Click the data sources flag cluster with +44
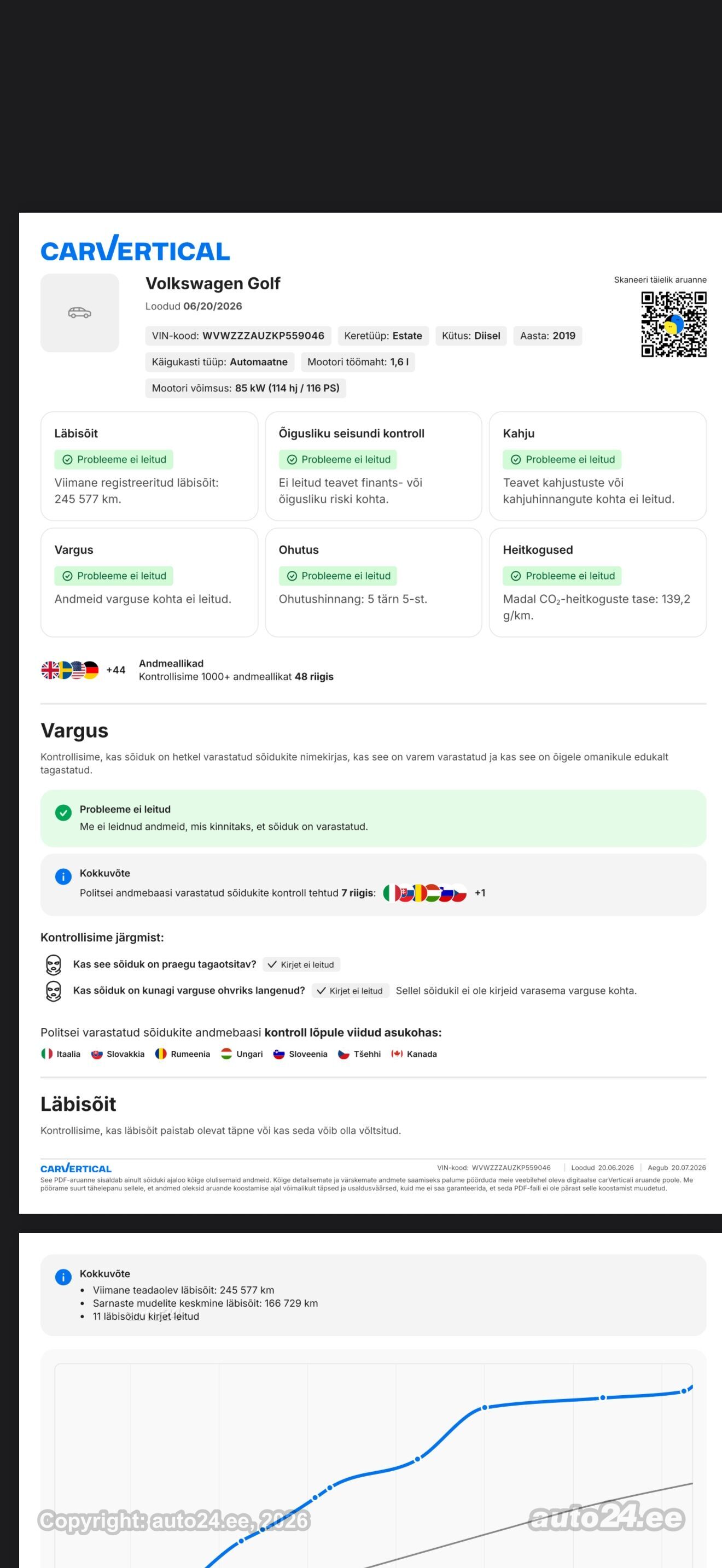Viewport: 722px width, 1568px height. [x=83, y=670]
